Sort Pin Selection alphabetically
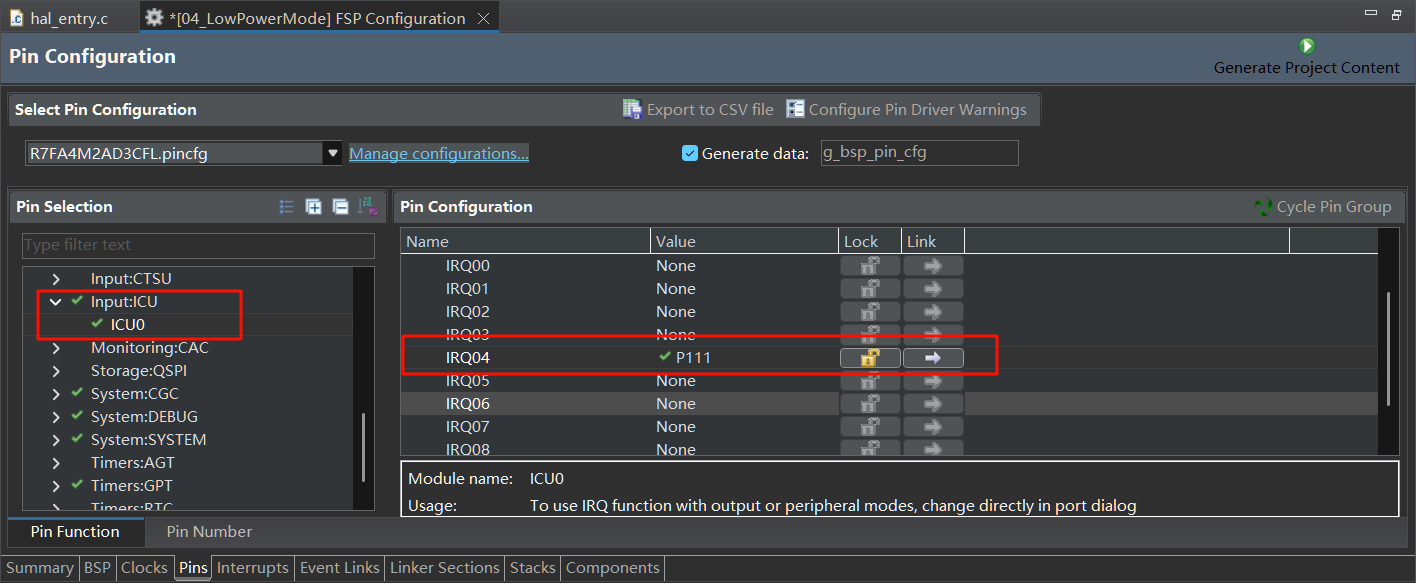The width and height of the screenshot is (1416, 583). [366, 207]
